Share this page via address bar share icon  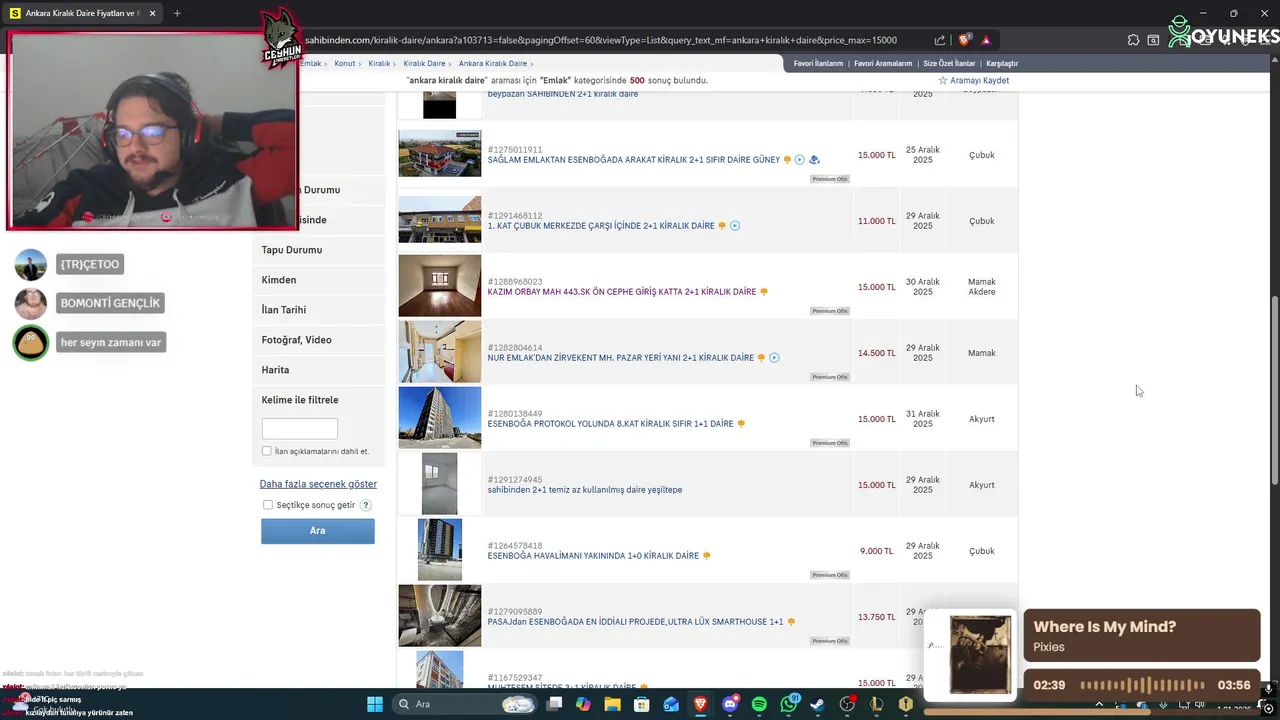click(940, 40)
